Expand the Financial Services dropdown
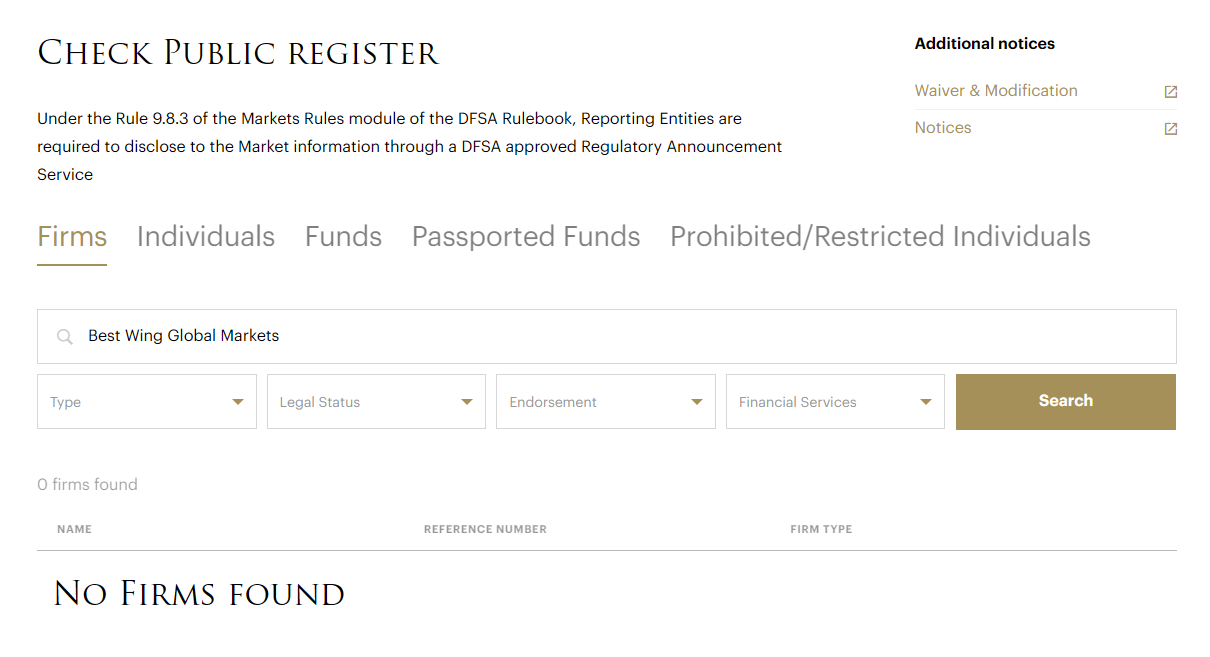Viewport: 1210px width, 657px height. pyautogui.click(x=835, y=402)
